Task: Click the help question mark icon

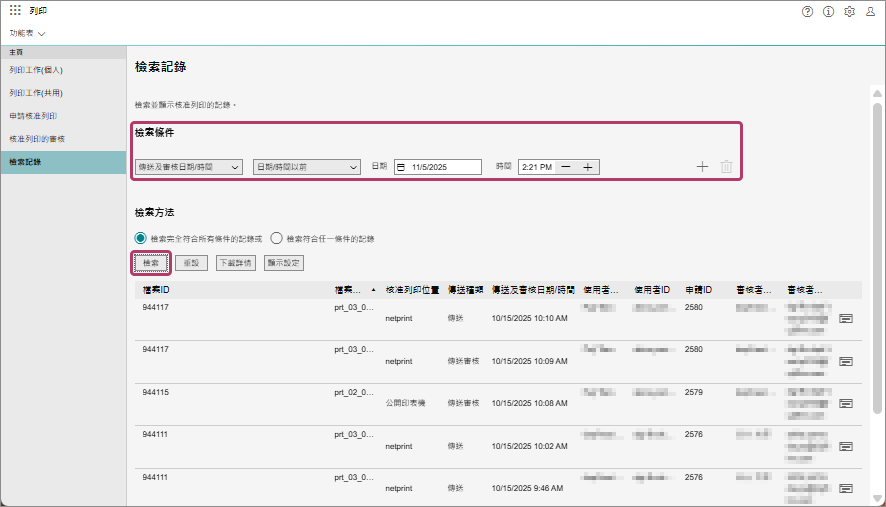Action: tap(808, 11)
